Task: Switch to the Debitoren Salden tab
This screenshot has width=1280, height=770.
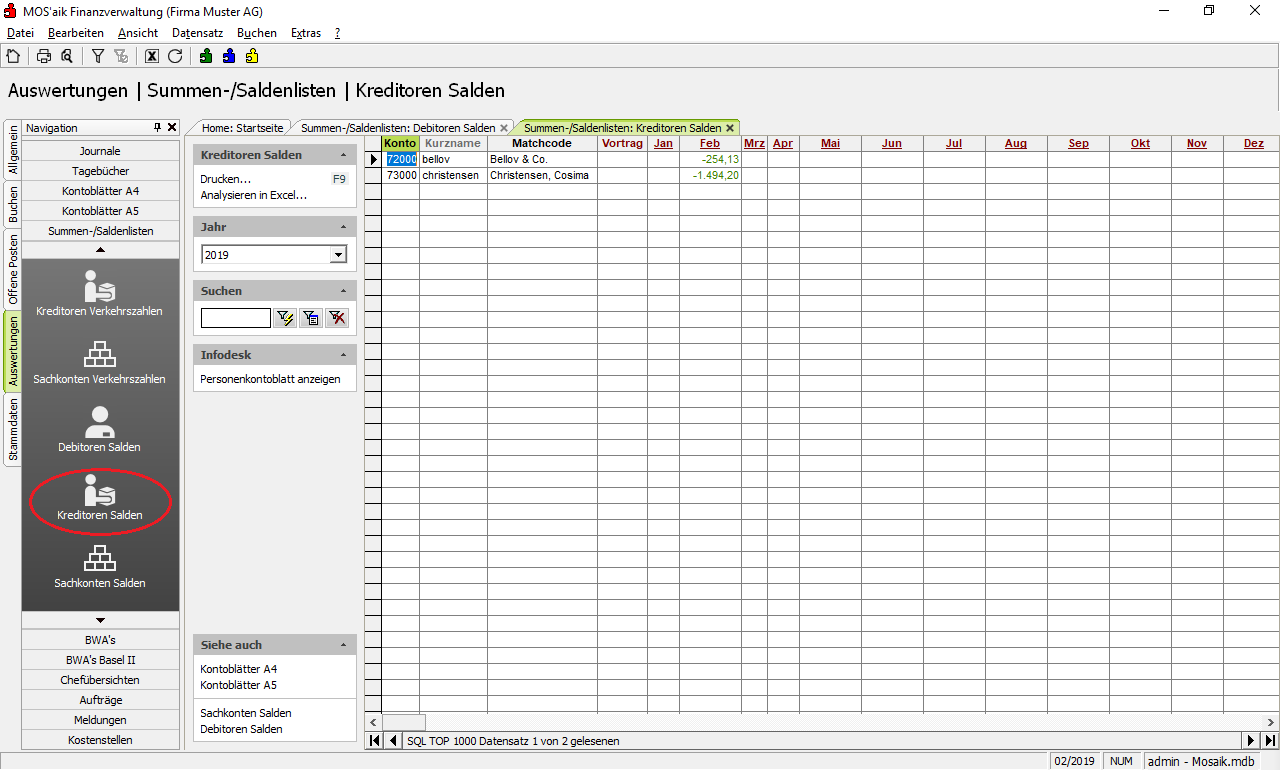Action: (397, 128)
